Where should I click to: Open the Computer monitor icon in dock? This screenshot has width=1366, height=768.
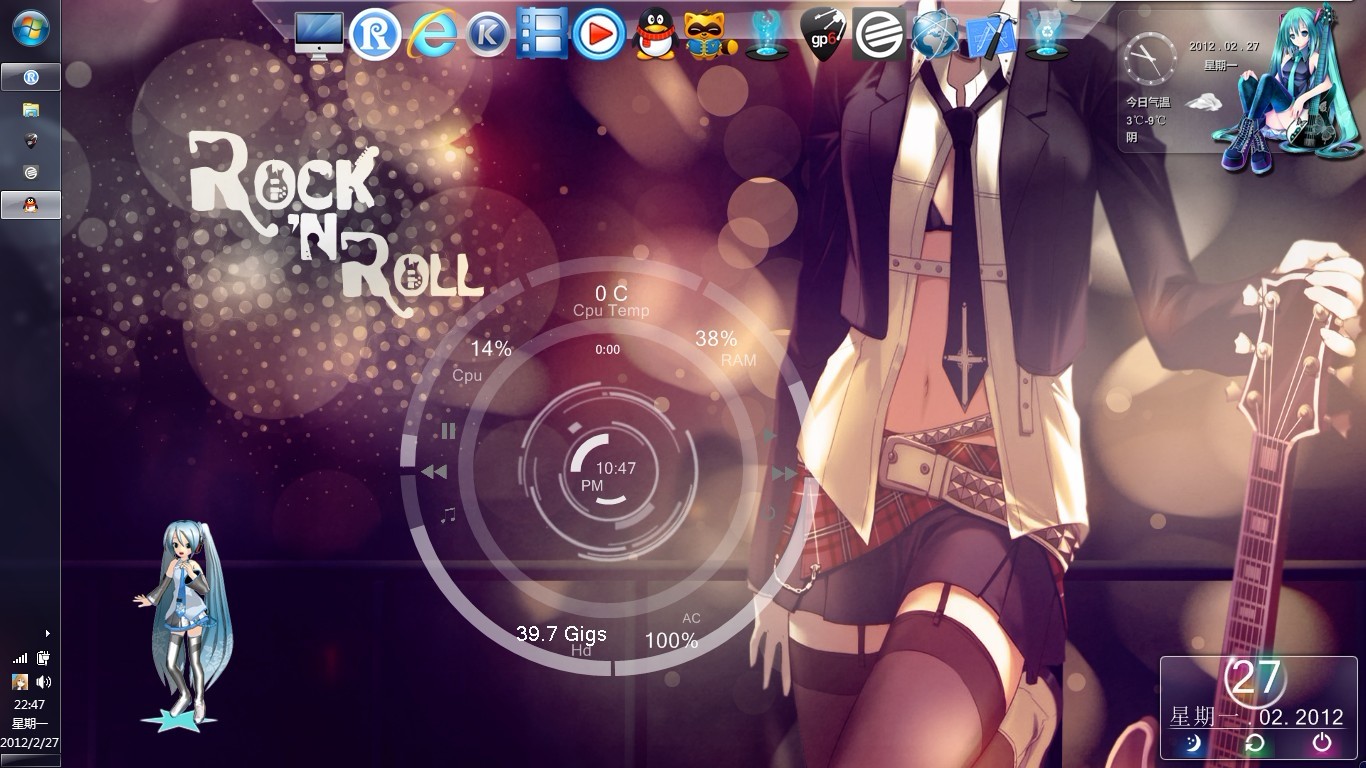320,36
